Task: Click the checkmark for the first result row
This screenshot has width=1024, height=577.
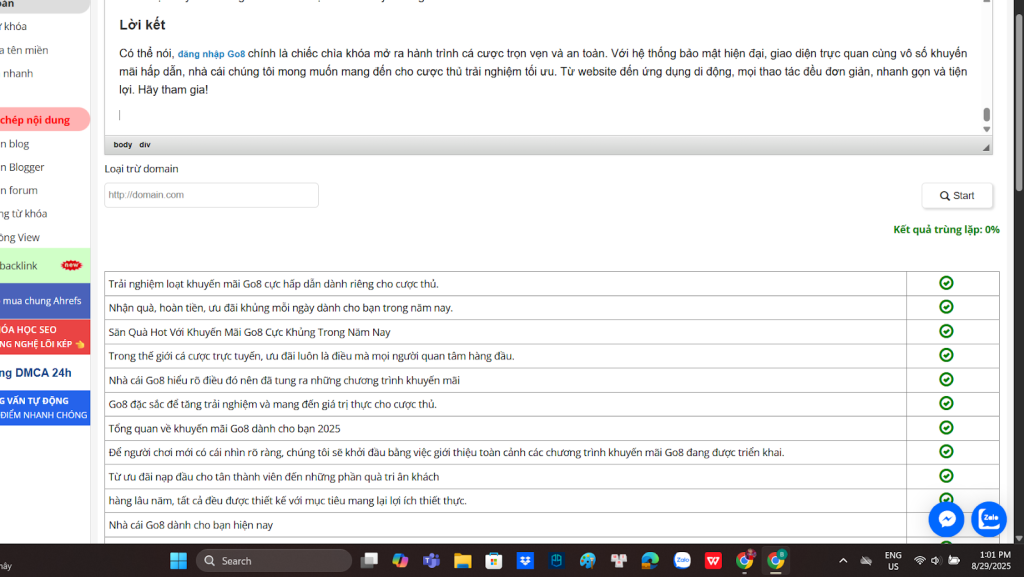Action: tap(946, 283)
